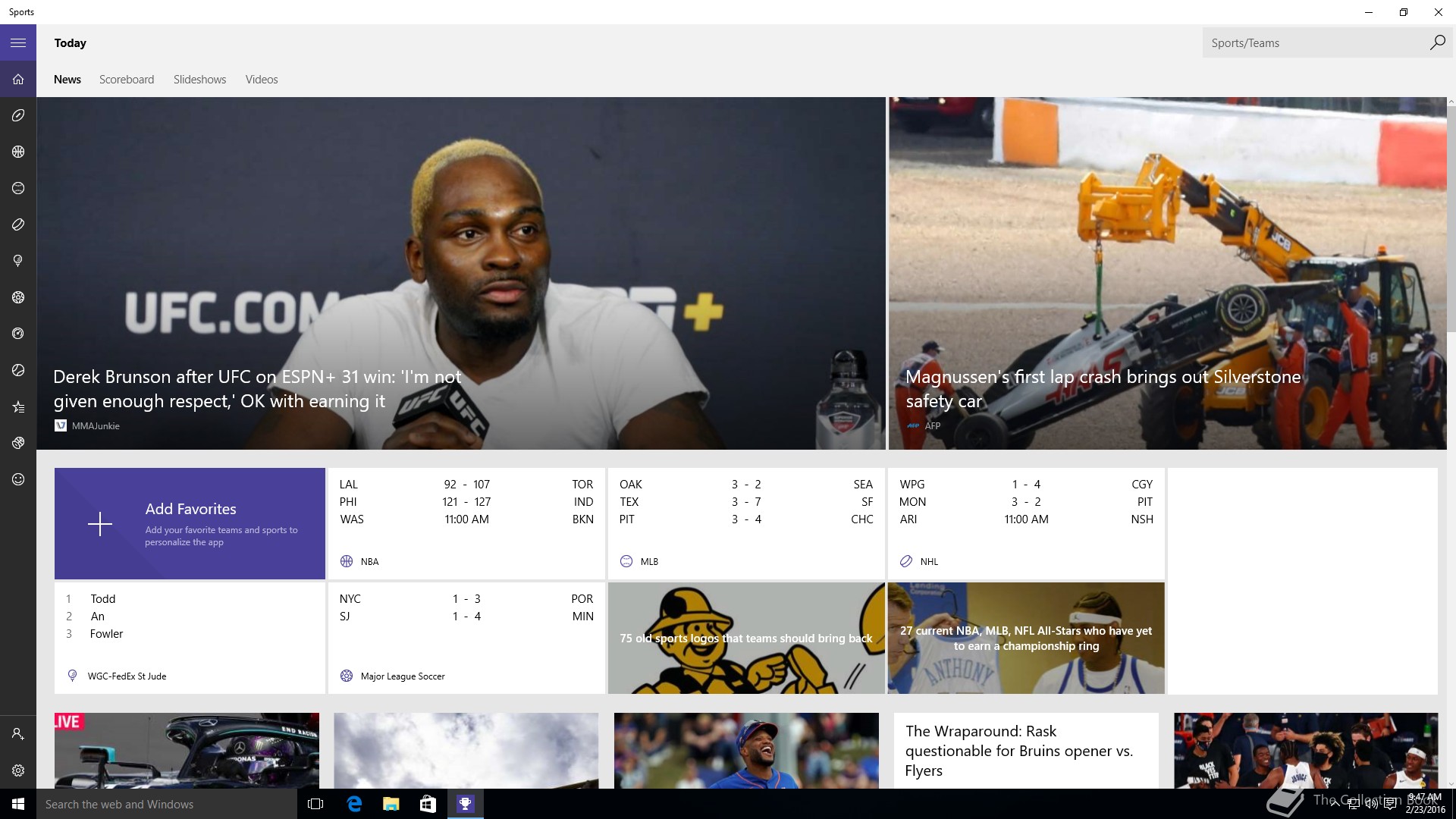1456x819 pixels.
Task: Click the plus icon on Add Favorites
Action: [x=100, y=524]
